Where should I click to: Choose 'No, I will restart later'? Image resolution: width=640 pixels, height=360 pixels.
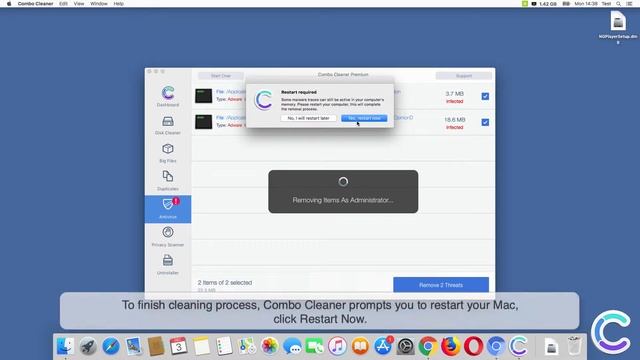pyautogui.click(x=308, y=118)
